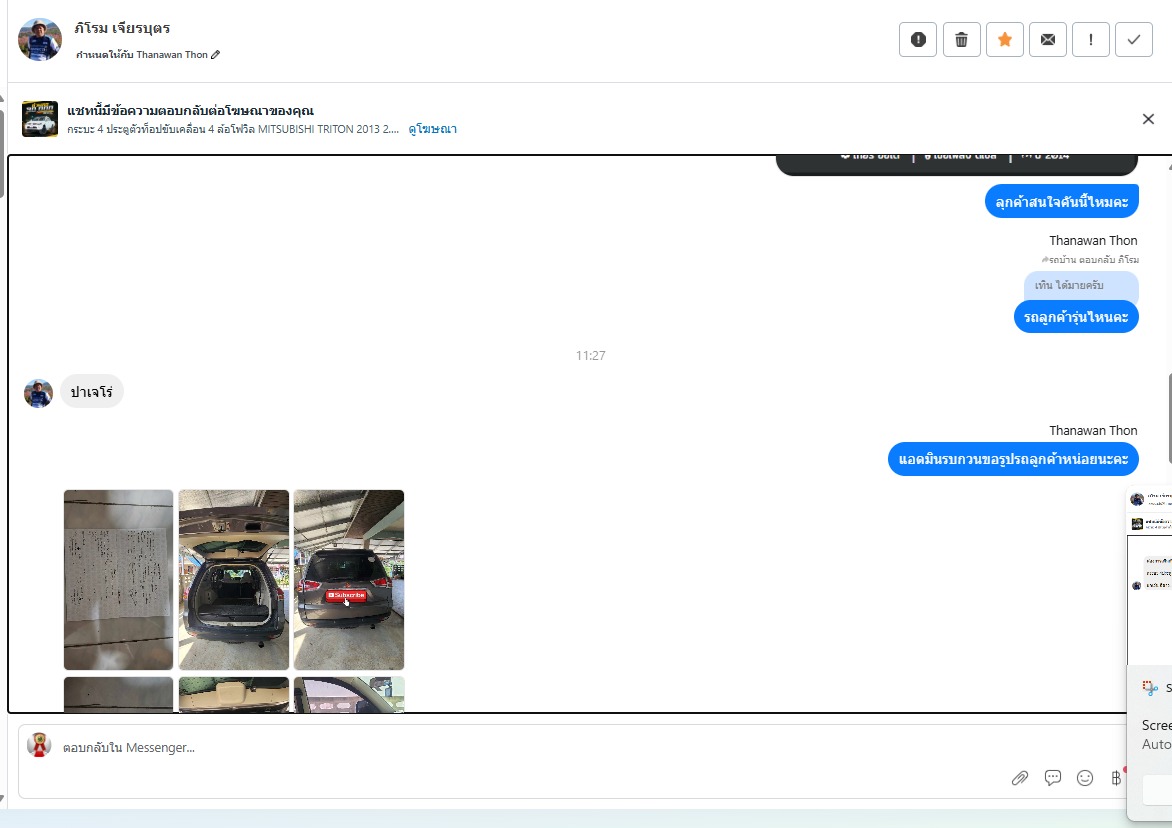Click Snipping Tool icon in notification popup
The image size is (1172, 828).
1150,688
